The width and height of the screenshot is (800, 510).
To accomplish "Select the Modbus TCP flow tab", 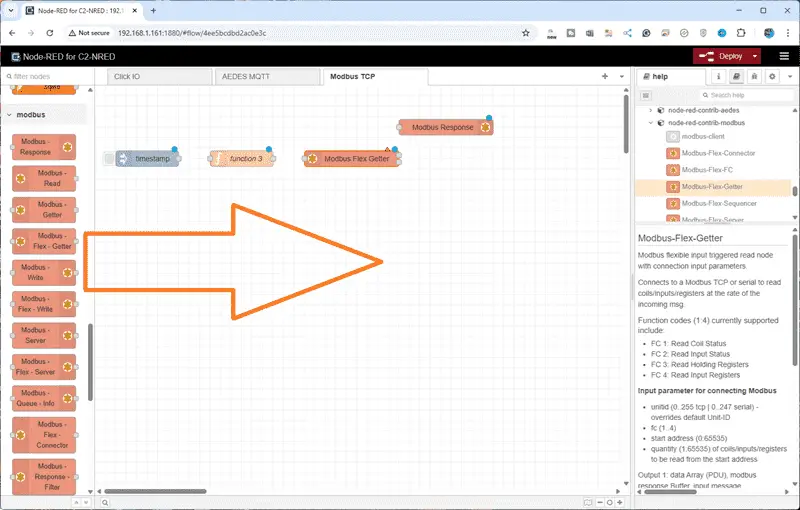I will tap(376, 76).
